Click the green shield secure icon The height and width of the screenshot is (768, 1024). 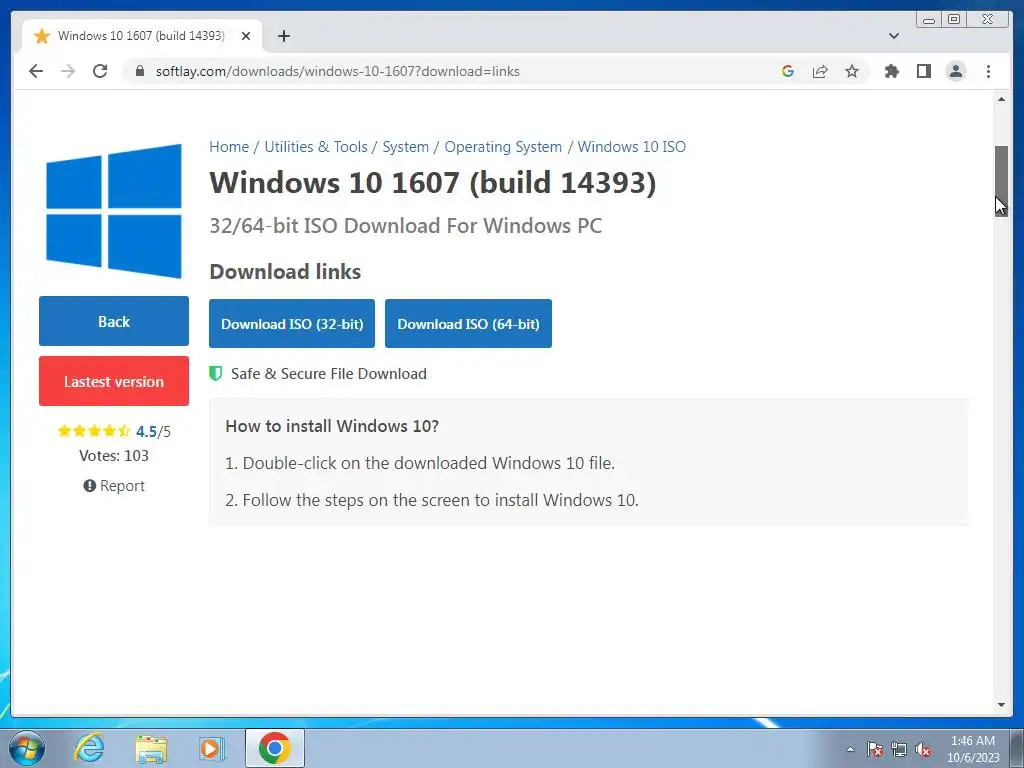216,374
